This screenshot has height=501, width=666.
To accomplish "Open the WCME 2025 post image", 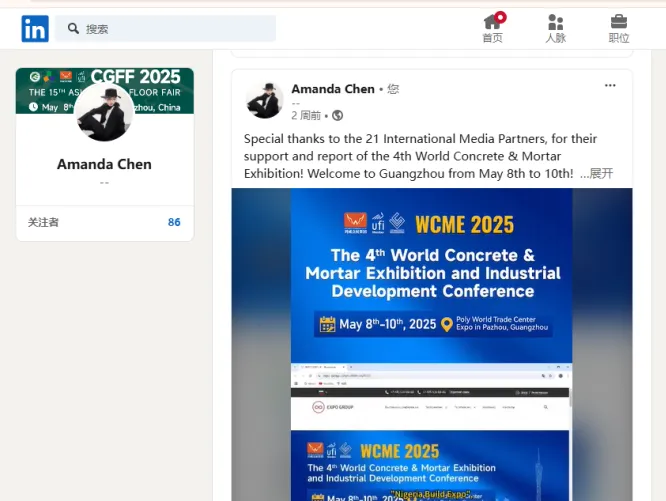I will (432, 344).
